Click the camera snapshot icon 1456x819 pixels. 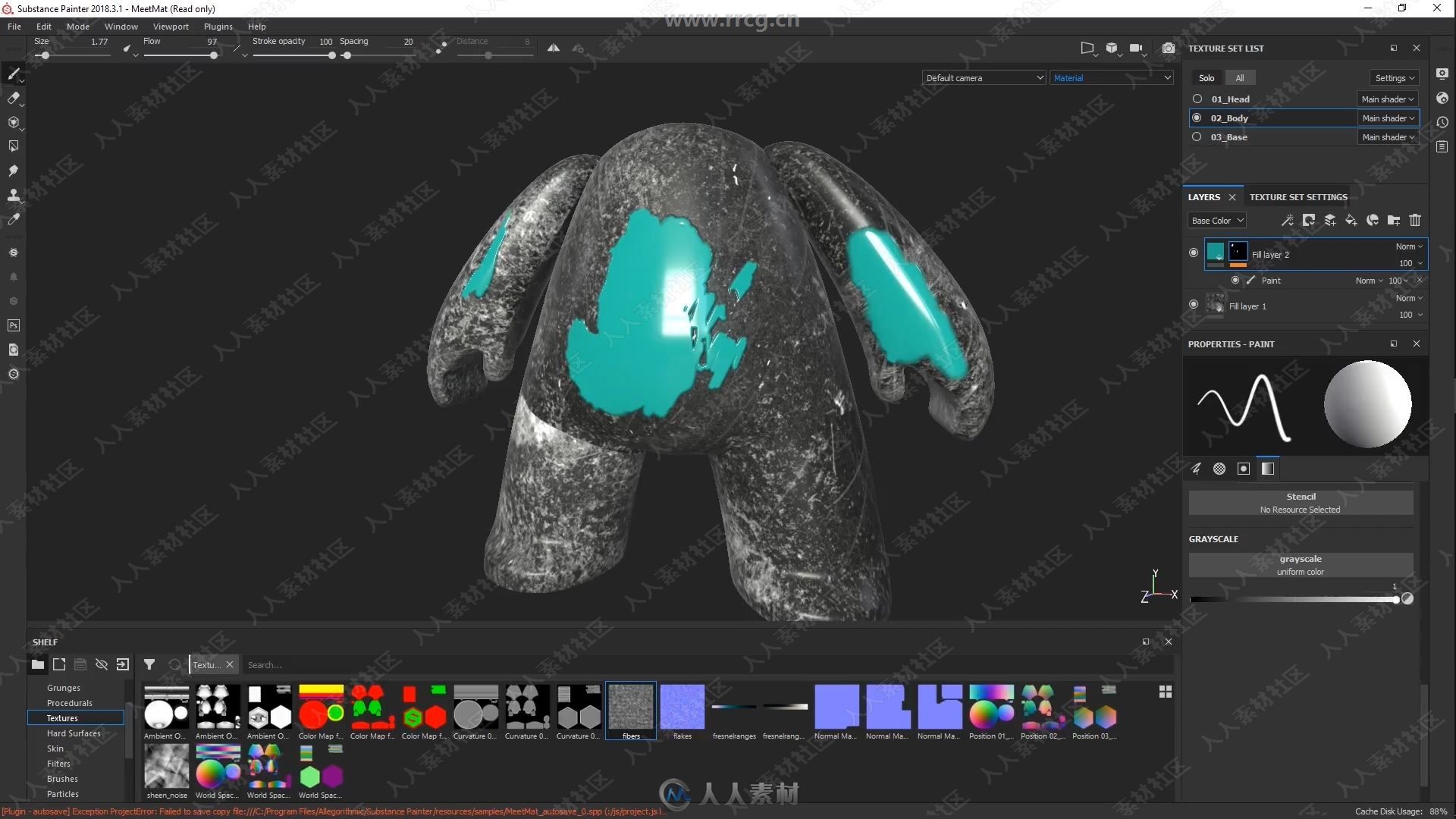(1167, 47)
